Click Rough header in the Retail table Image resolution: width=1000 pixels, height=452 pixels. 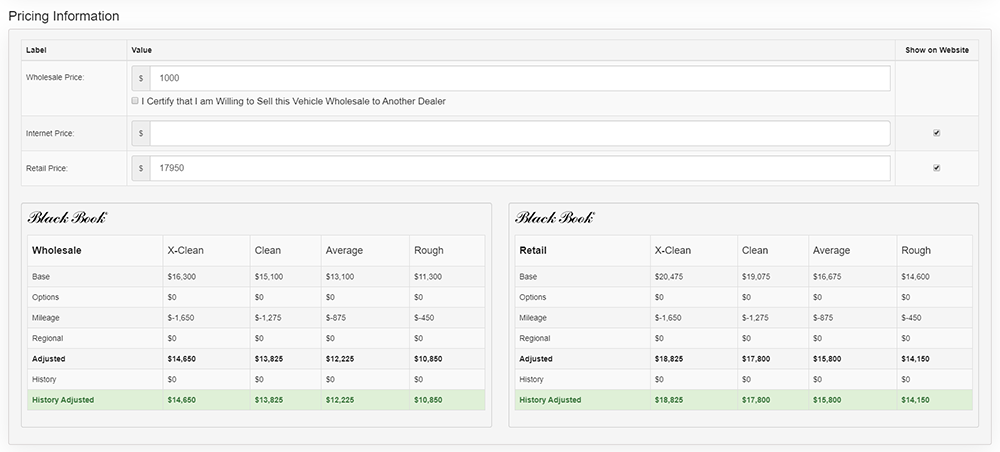(916, 251)
